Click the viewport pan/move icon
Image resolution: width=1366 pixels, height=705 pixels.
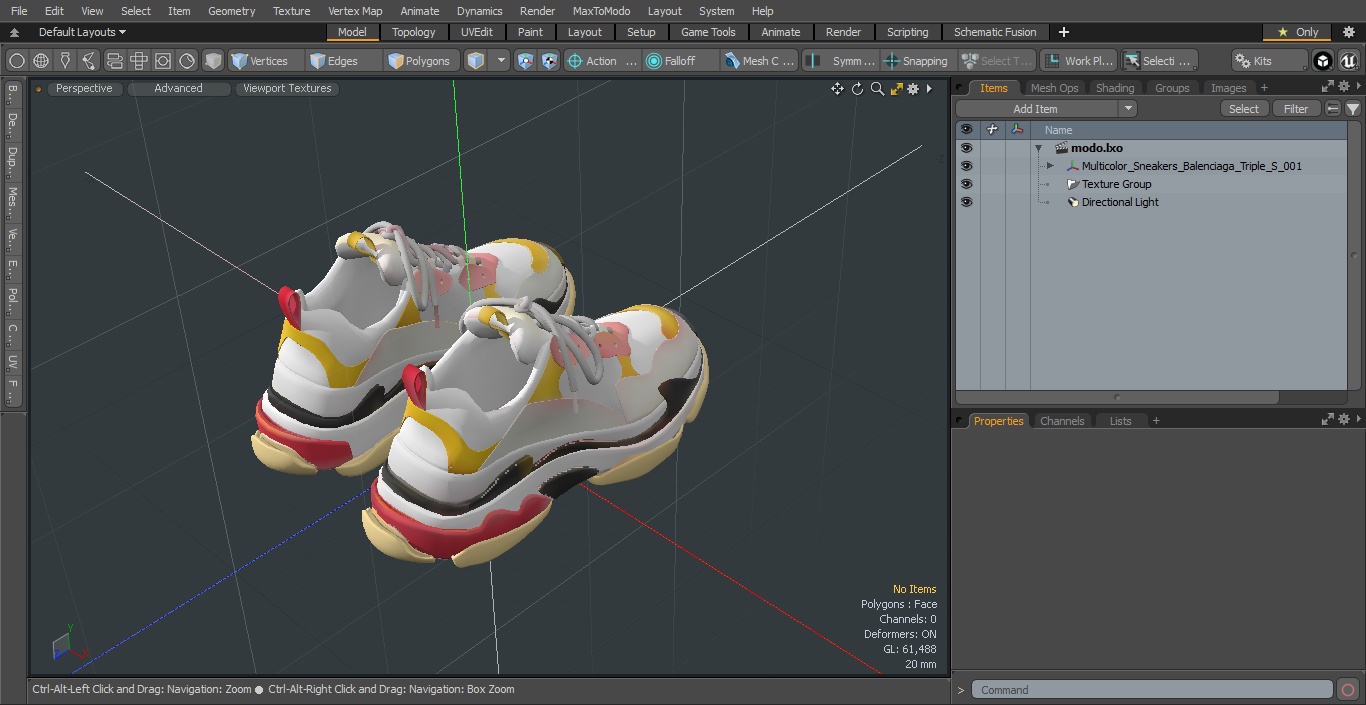point(837,89)
